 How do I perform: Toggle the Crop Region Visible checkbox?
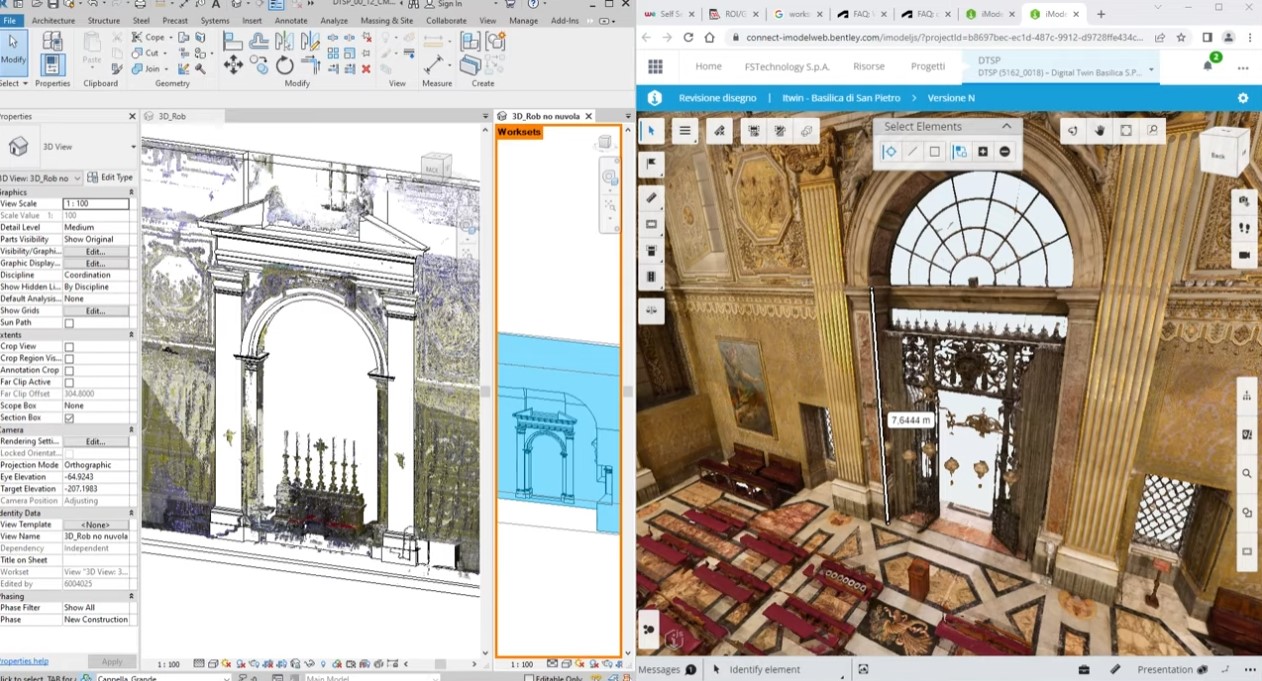tap(69, 359)
